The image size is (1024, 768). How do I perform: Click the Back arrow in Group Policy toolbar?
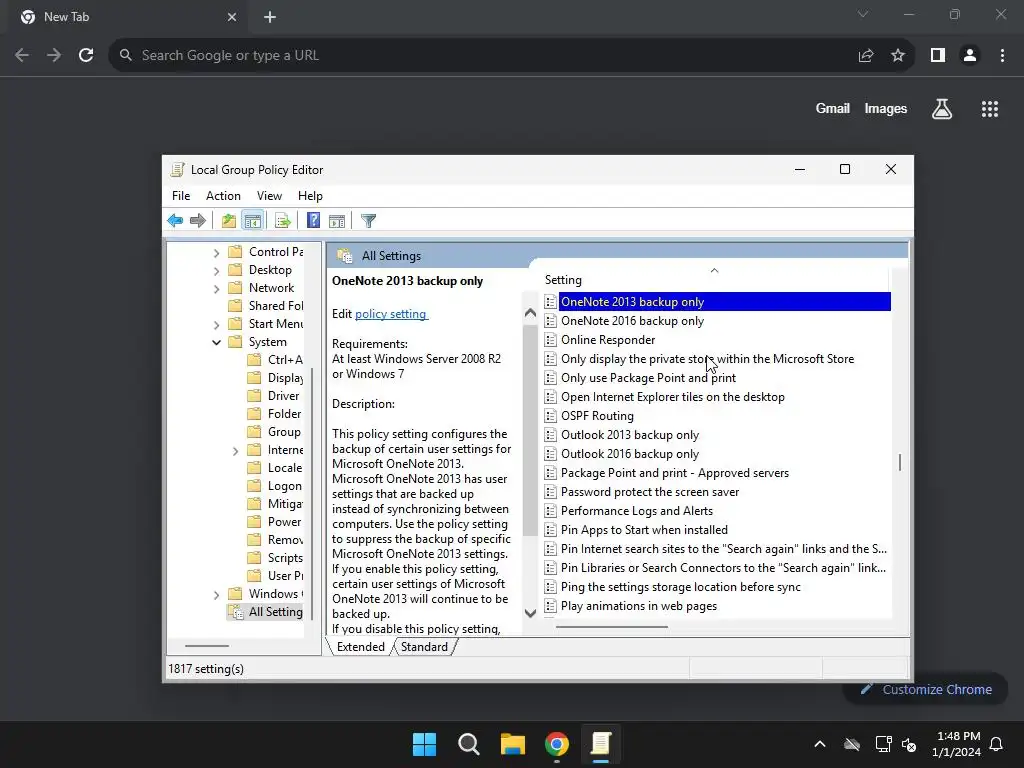point(175,221)
